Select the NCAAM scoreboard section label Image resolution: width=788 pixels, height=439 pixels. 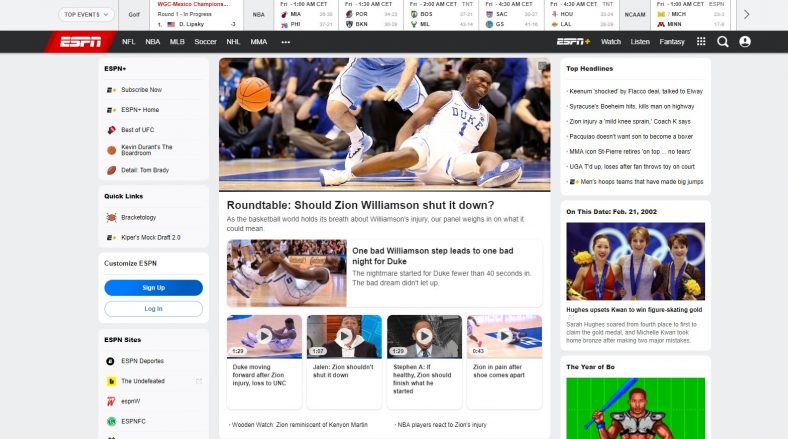[635, 15]
